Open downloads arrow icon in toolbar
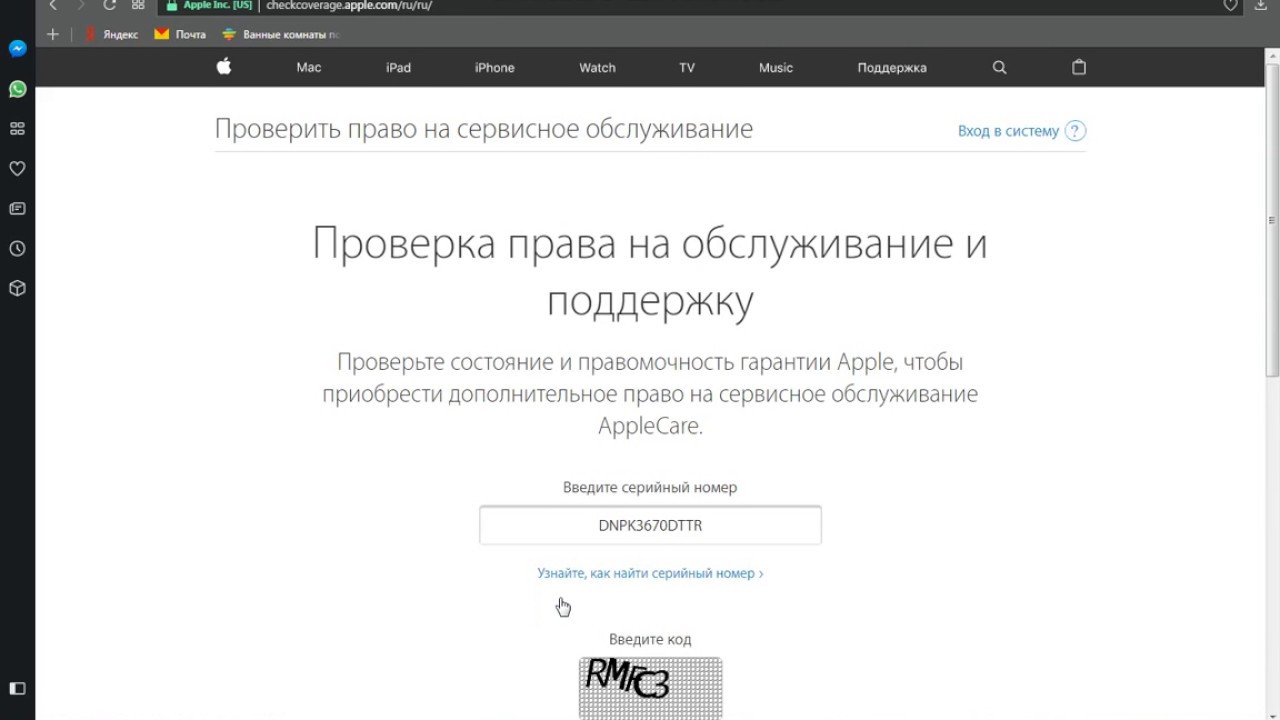Viewport: 1280px width, 720px height. point(1260,5)
